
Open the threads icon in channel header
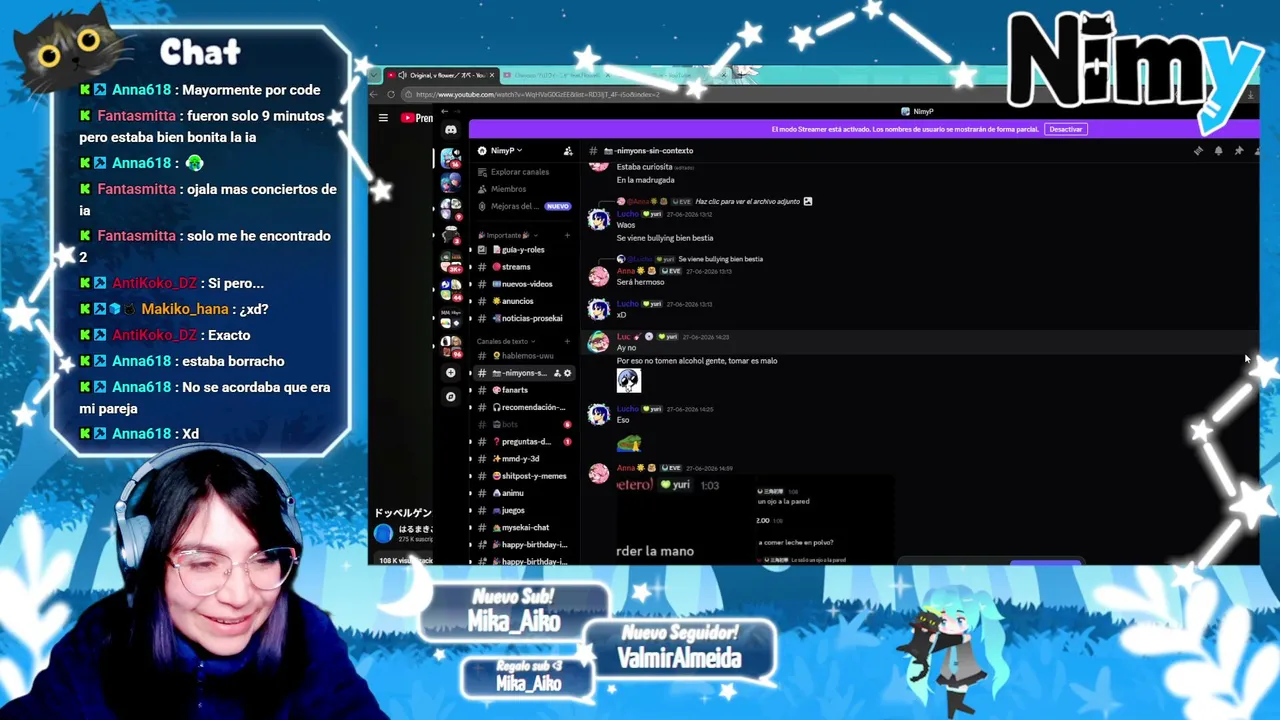click(1198, 151)
